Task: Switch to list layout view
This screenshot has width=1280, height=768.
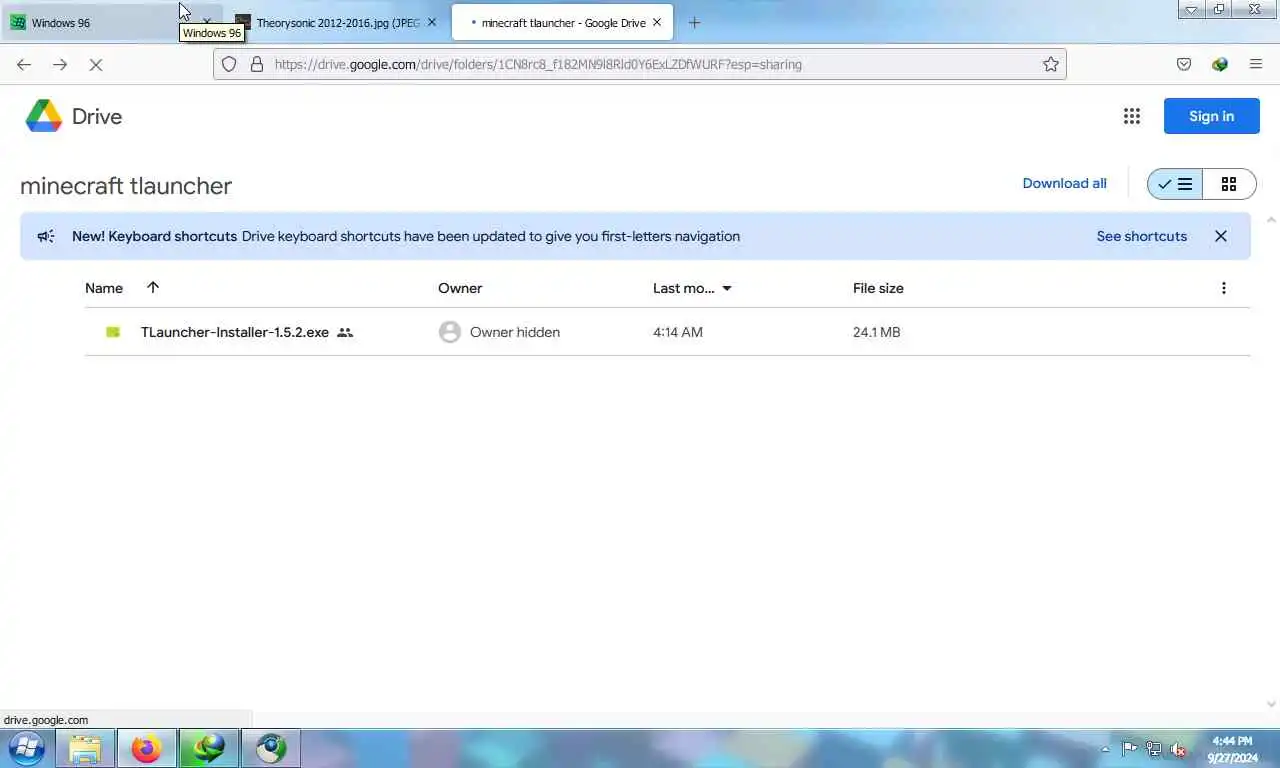Action: click(1175, 184)
